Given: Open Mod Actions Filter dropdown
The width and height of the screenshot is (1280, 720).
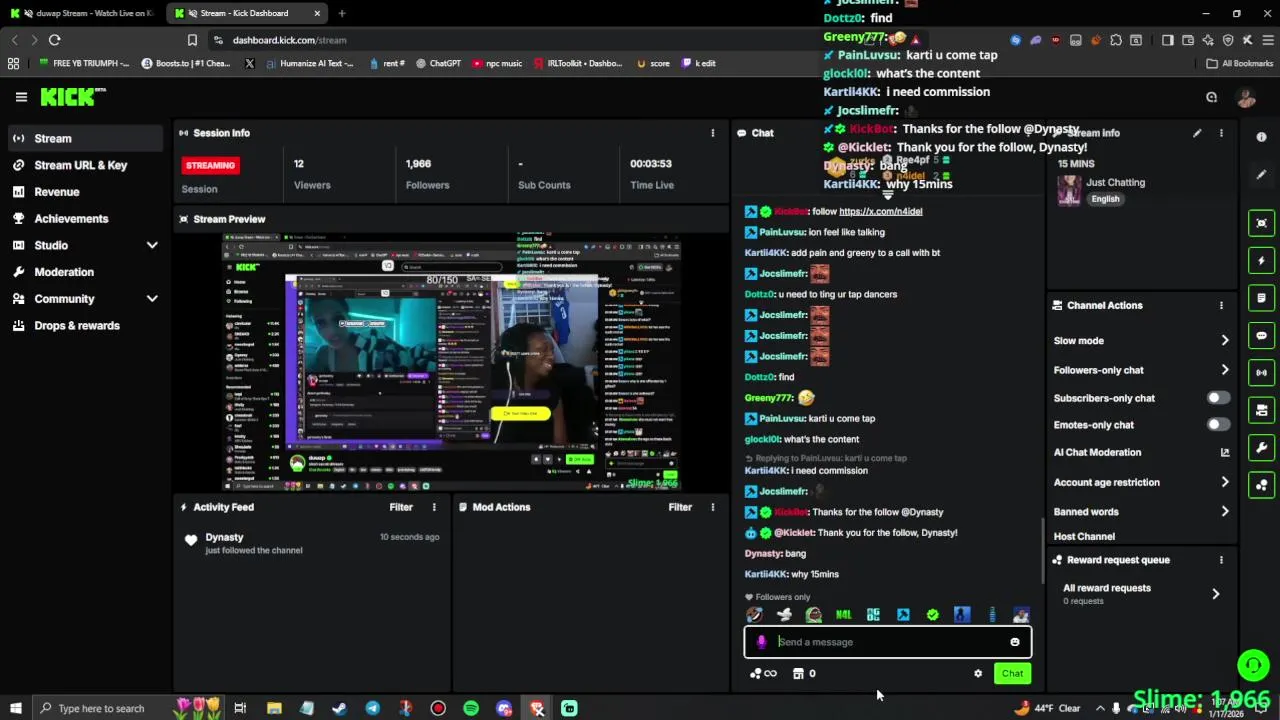Looking at the screenshot, I should tap(680, 507).
